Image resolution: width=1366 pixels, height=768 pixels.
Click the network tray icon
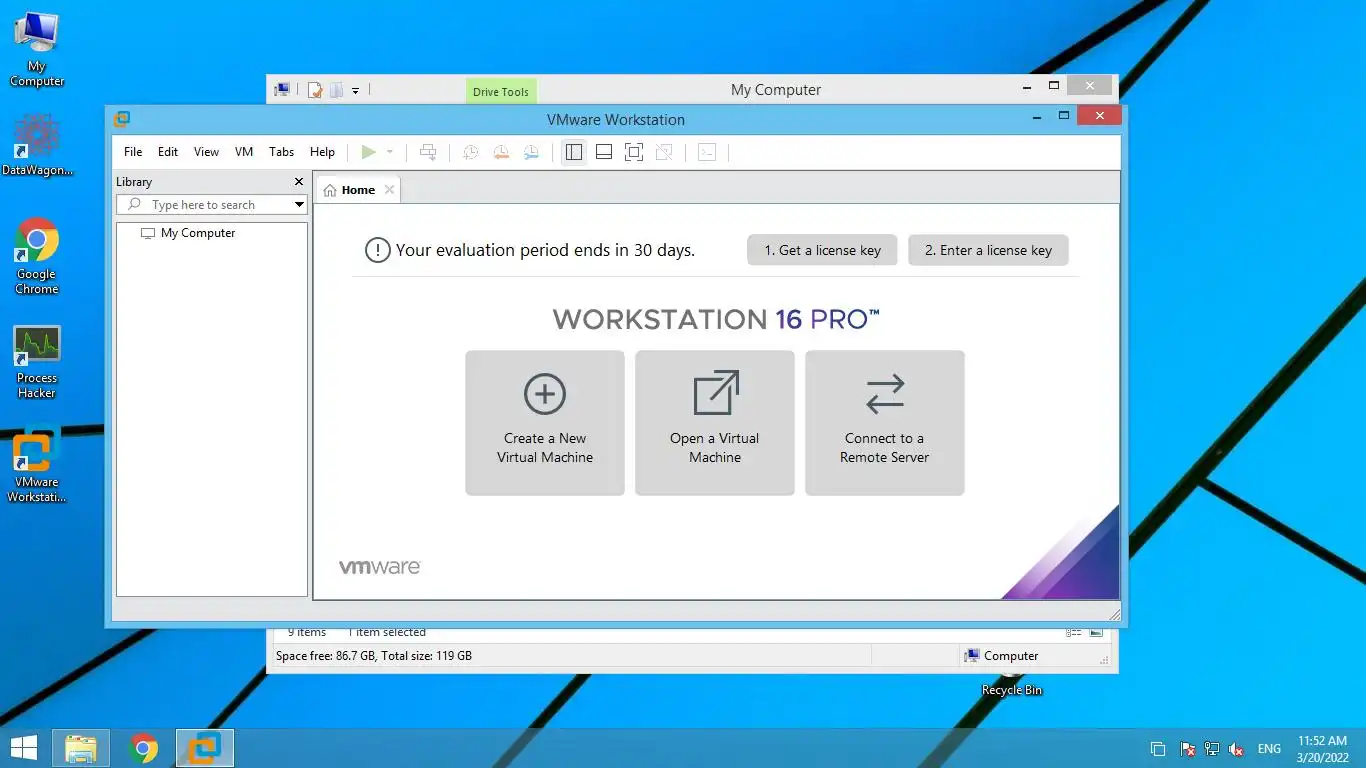click(1212, 749)
